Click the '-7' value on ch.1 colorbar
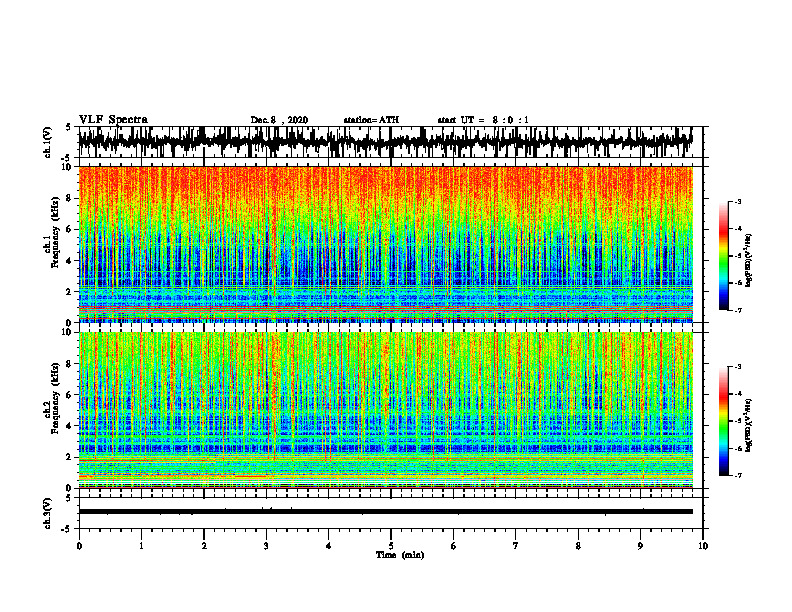 [738, 311]
